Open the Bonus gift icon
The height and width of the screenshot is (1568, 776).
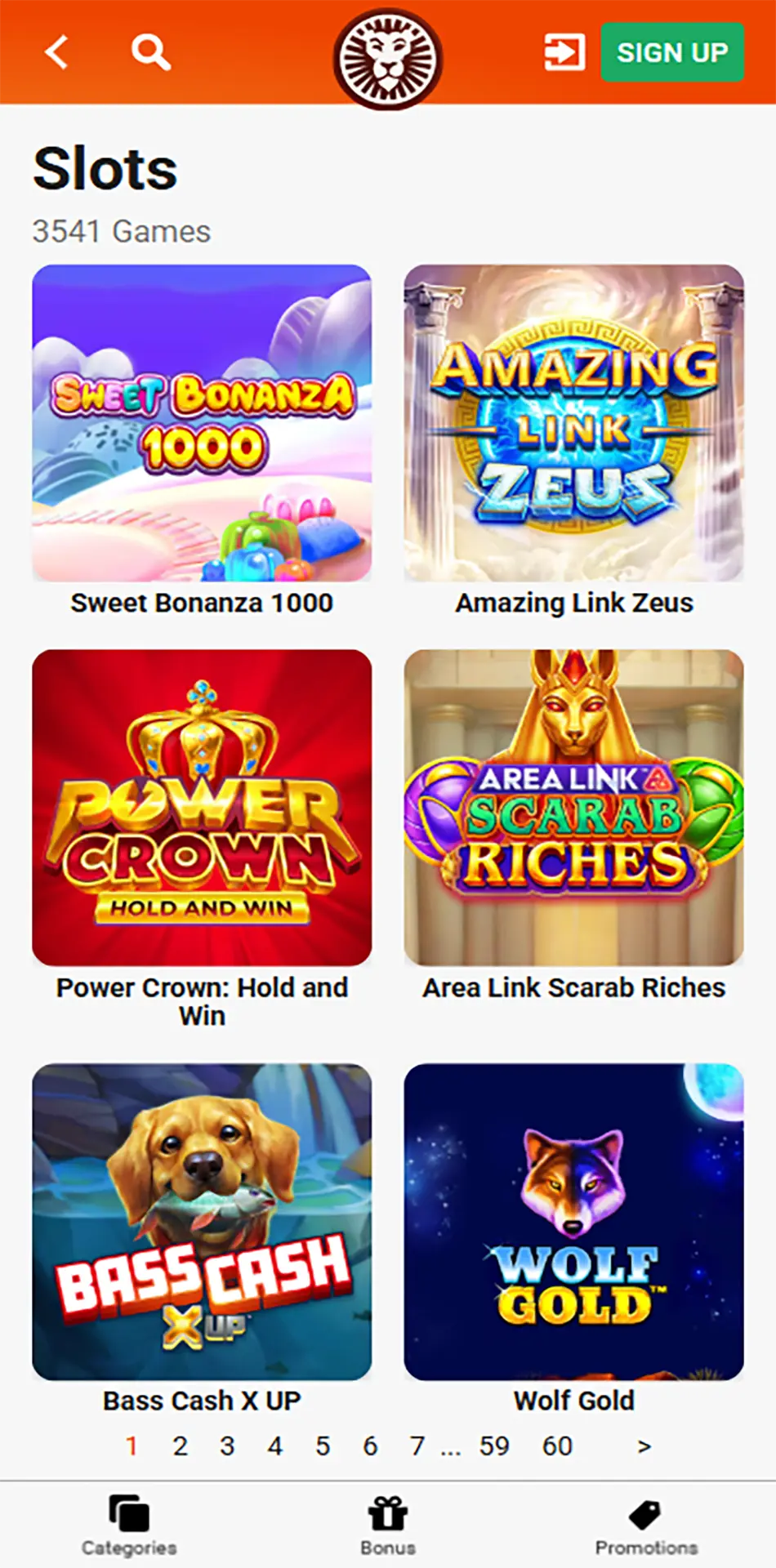click(388, 1513)
